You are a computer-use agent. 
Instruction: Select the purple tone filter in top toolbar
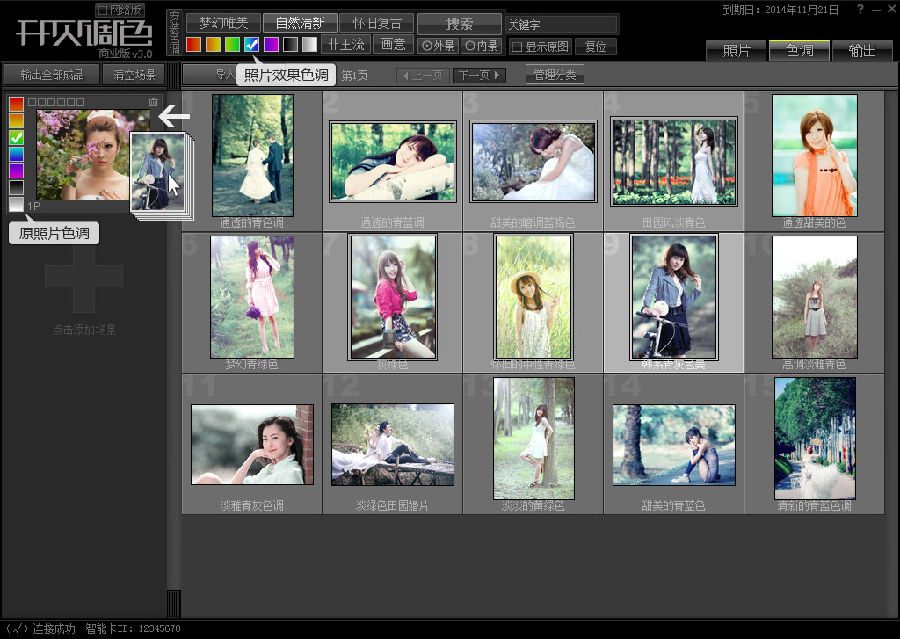point(271,45)
